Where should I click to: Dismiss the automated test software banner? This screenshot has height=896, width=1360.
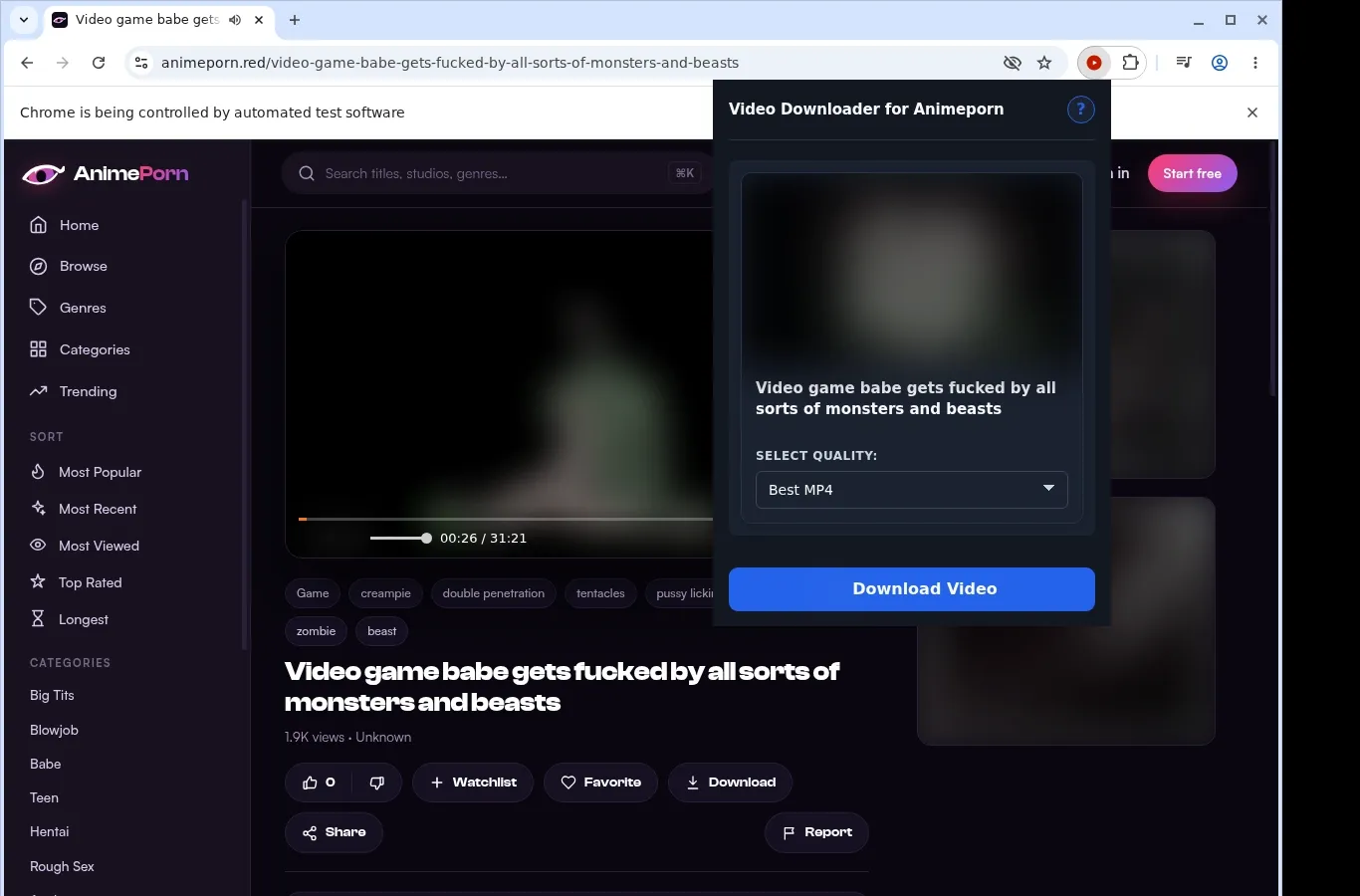[x=1252, y=112]
